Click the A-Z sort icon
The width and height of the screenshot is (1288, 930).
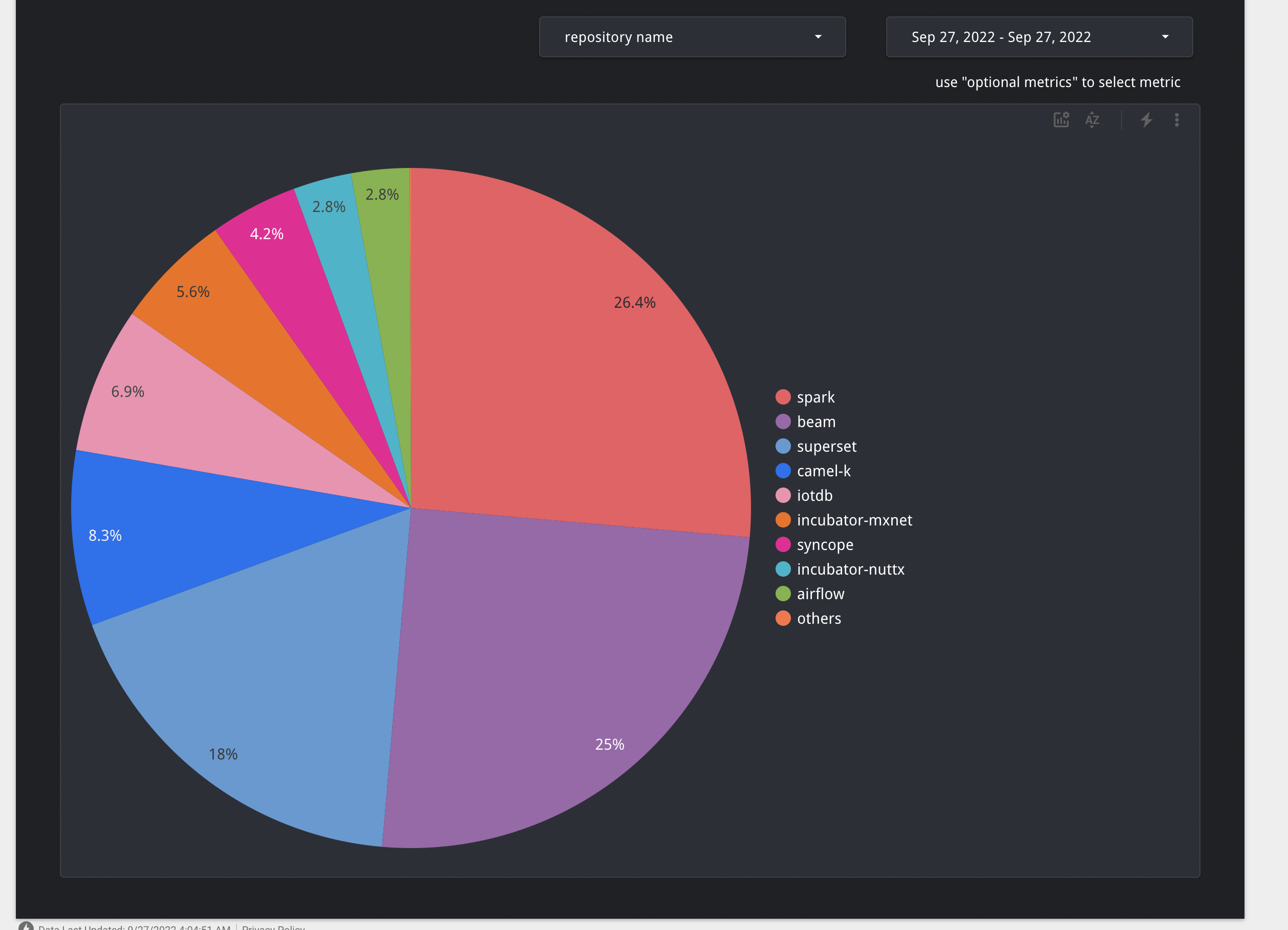(x=1092, y=120)
